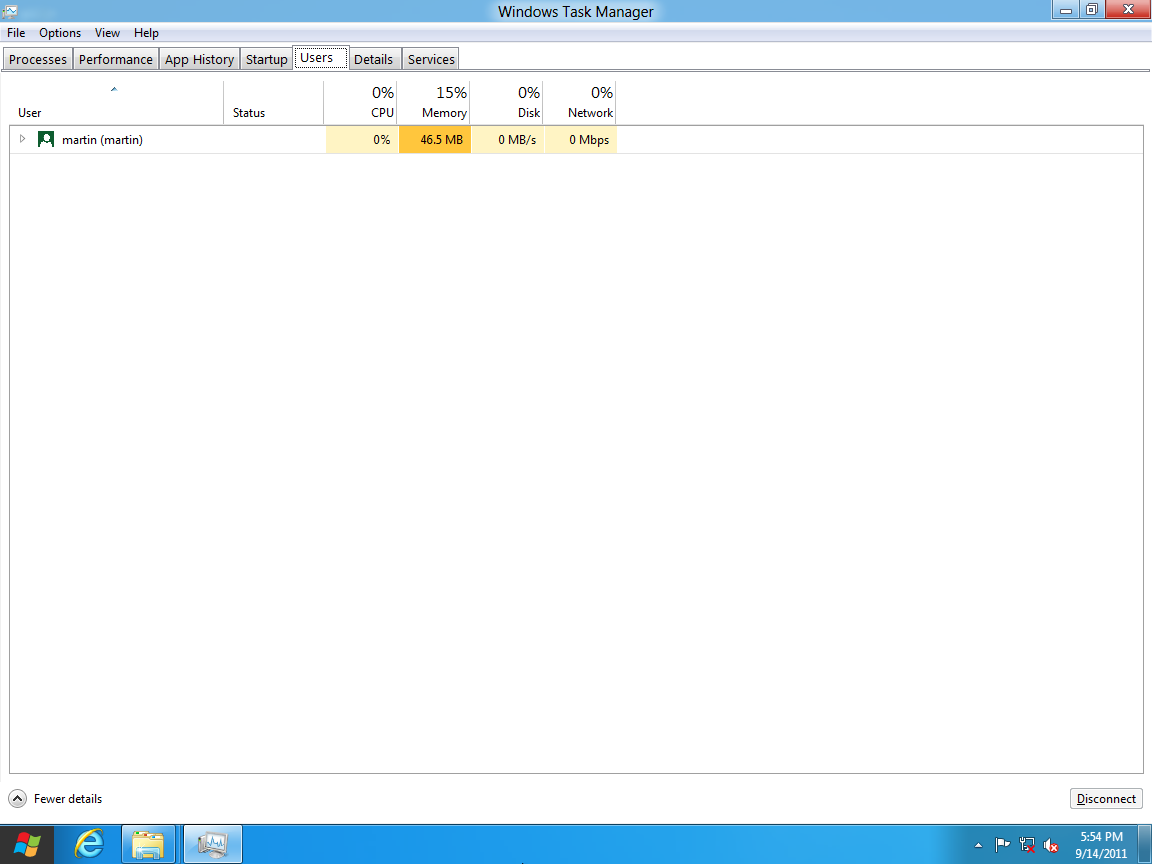Screen dimensions: 1152x864
Task: Click the 0 MB/s disk cell
Action: pos(507,140)
